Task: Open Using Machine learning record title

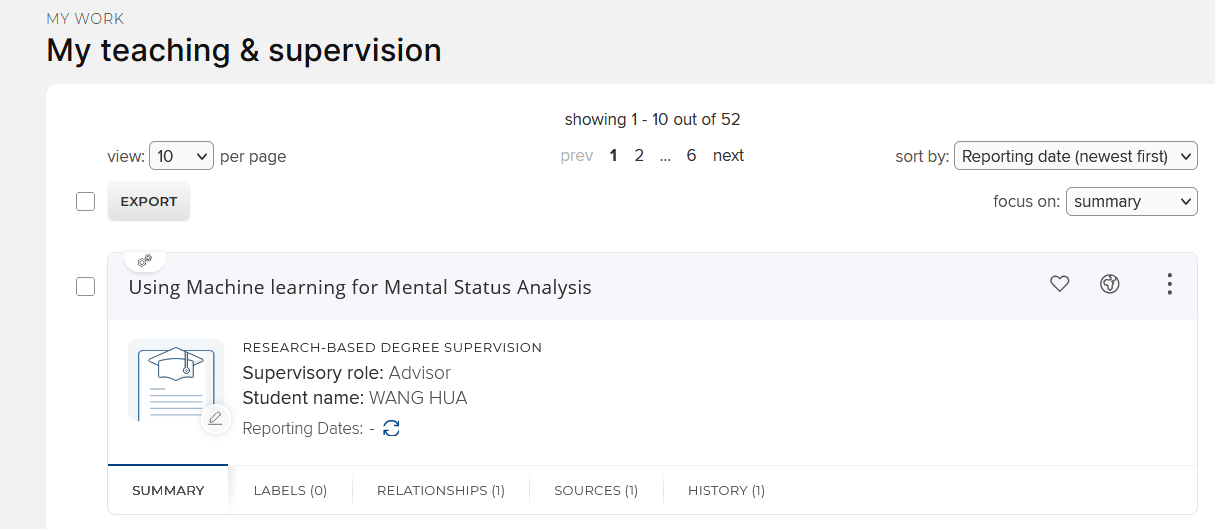Action: 360,287
